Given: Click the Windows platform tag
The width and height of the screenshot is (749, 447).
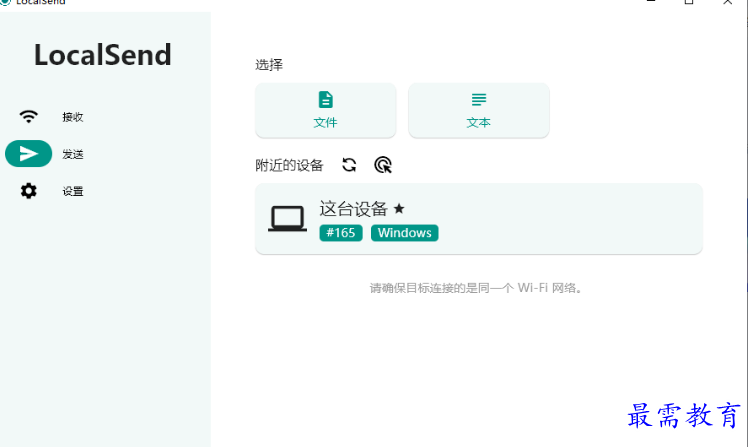Looking at the screenshot, I should pos(405,233).
